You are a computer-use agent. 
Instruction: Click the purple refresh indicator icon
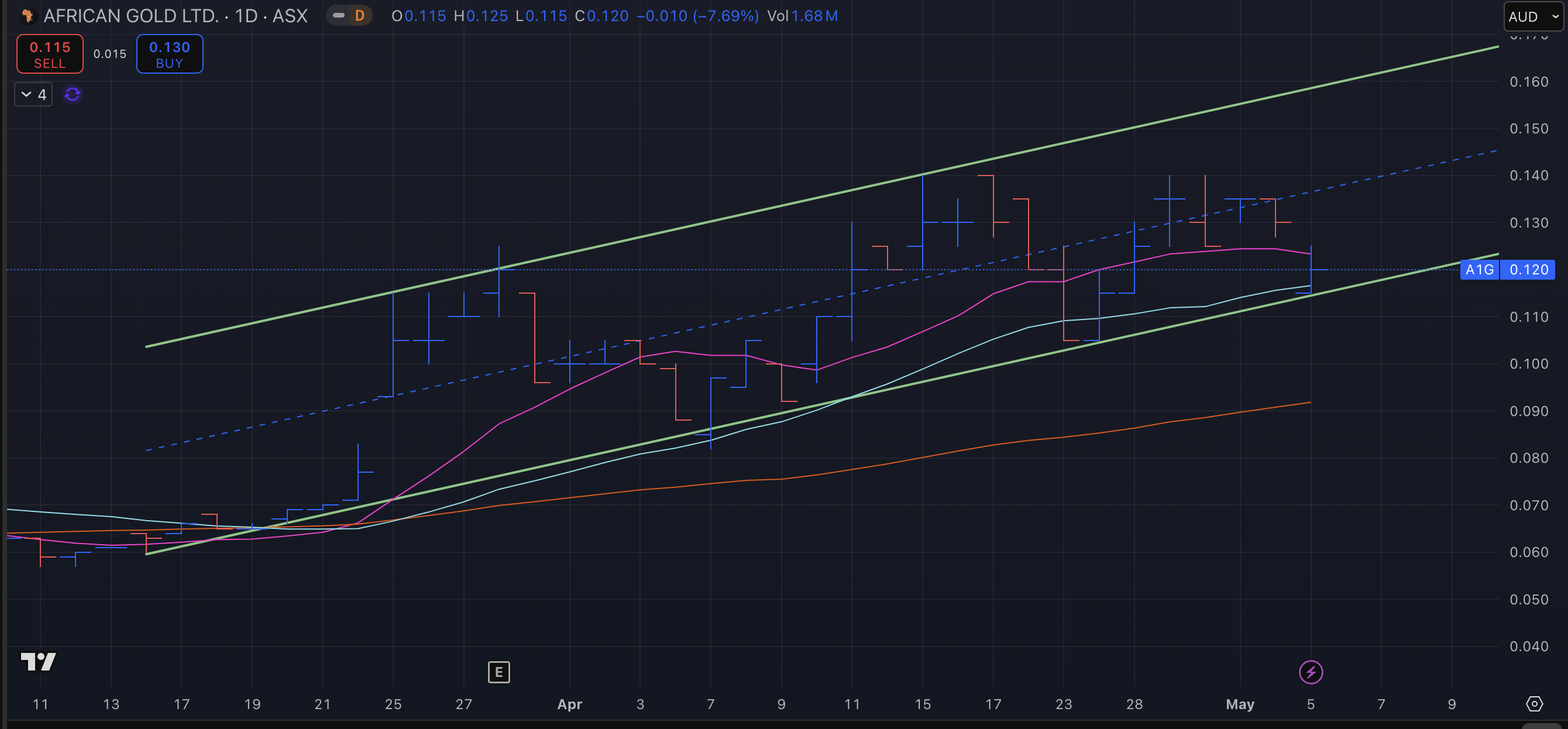[73, 94]
